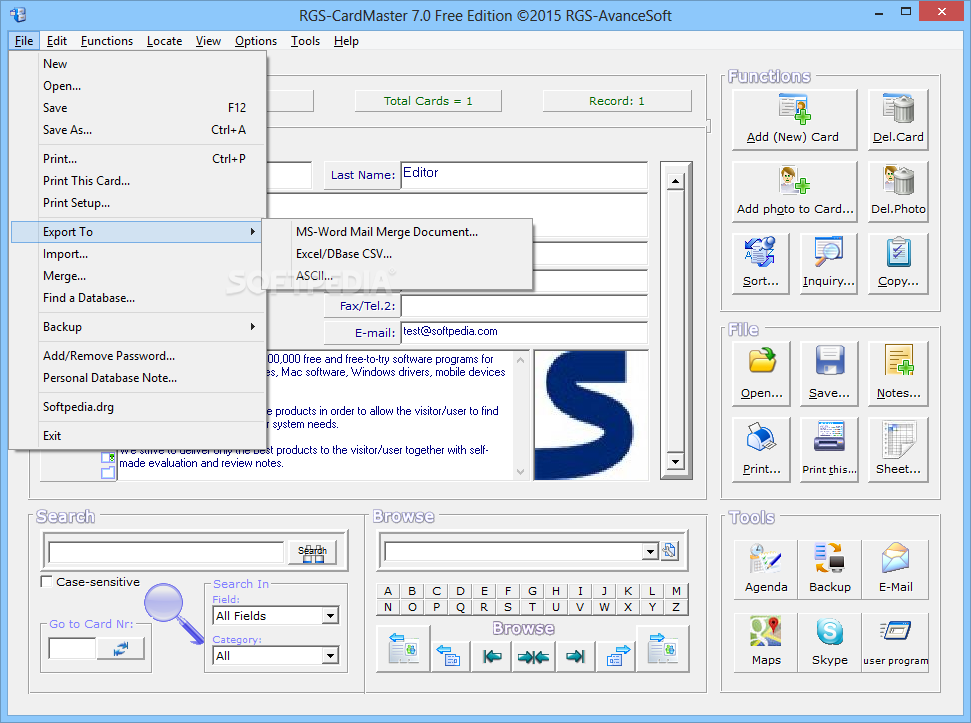Launch the user program tool
This screenshot has width=971, height=723.
[895, 642]
